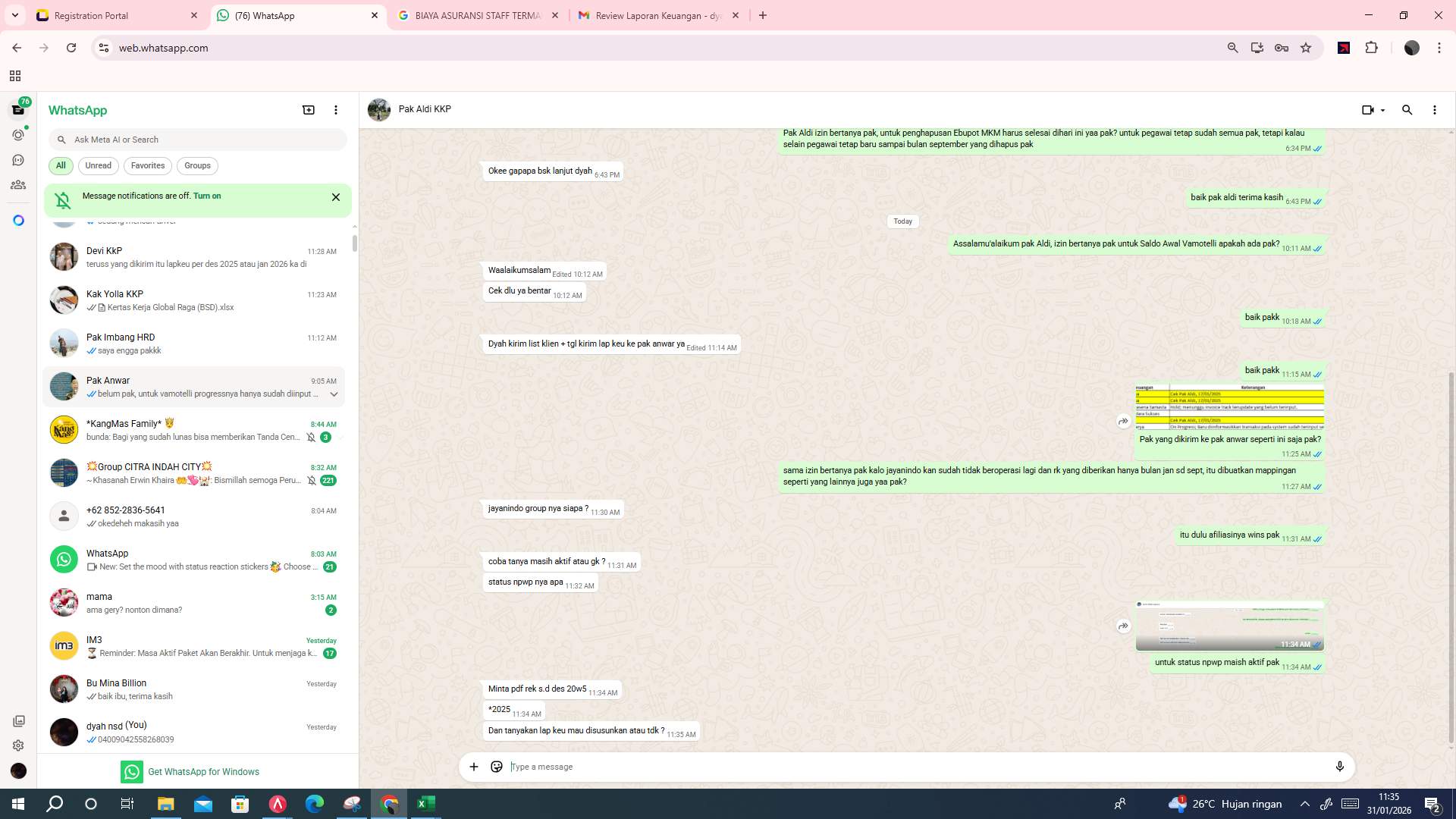The width and height of the screenshot is (1456, 819).
Task: Search within the Pak Aldi KKP conversation
Action: coord(1407,110)
